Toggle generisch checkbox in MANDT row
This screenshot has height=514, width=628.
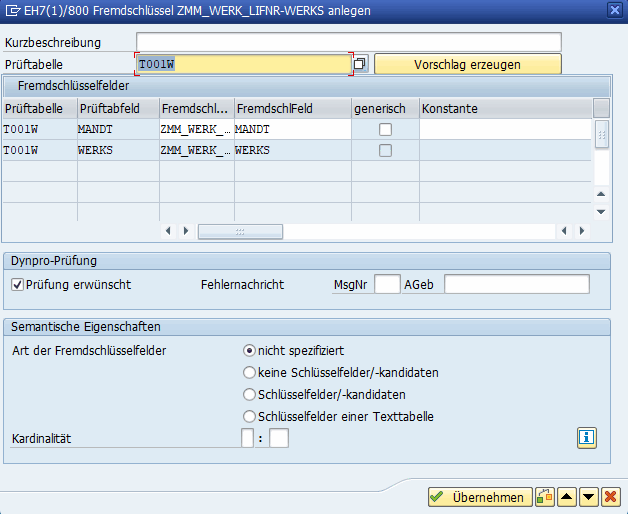click(385, 129)
